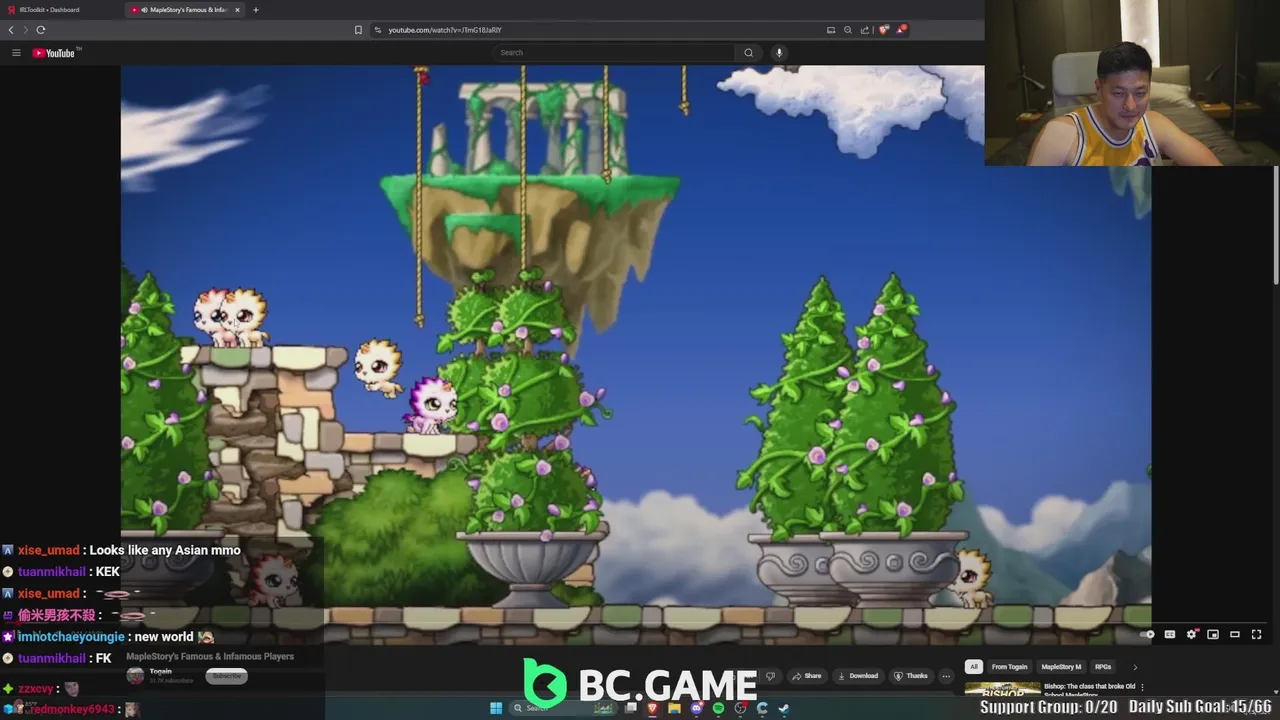Viewport: 1280px width, 720px height.
Task: Open Steam from the taskbar
Action: [784, 708]
